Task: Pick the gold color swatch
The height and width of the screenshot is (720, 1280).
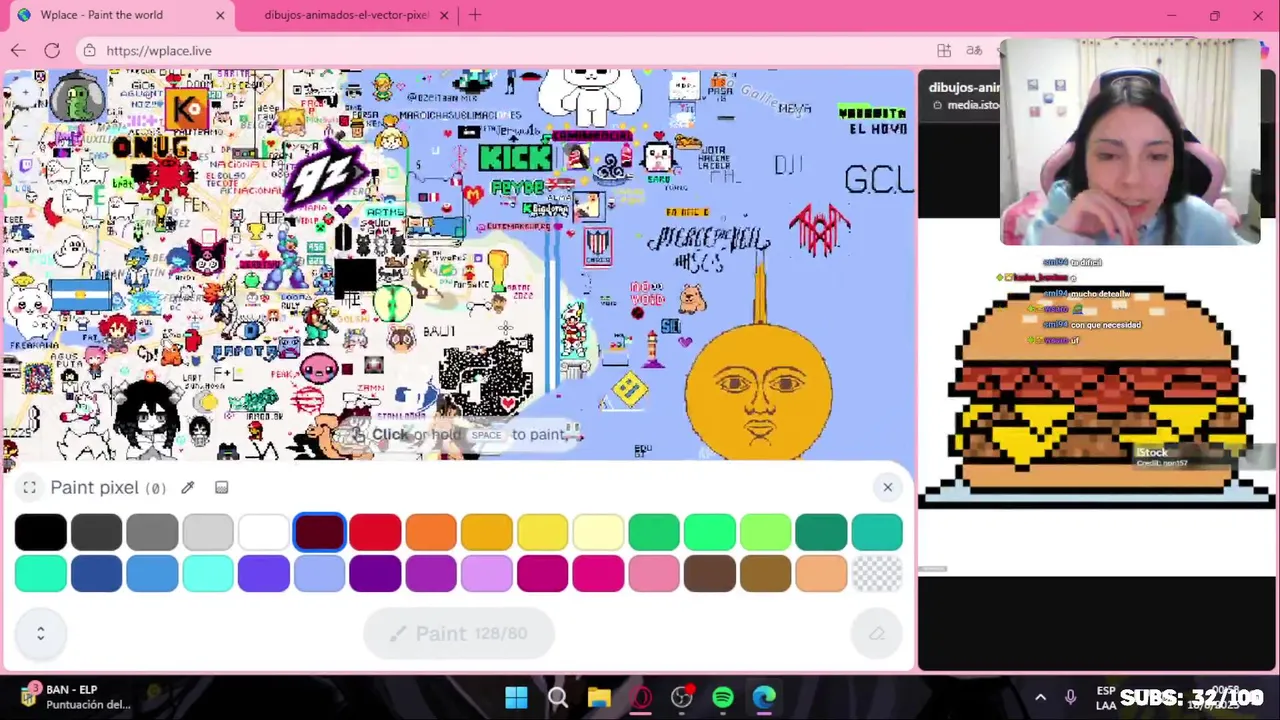Action: [487, 532]
